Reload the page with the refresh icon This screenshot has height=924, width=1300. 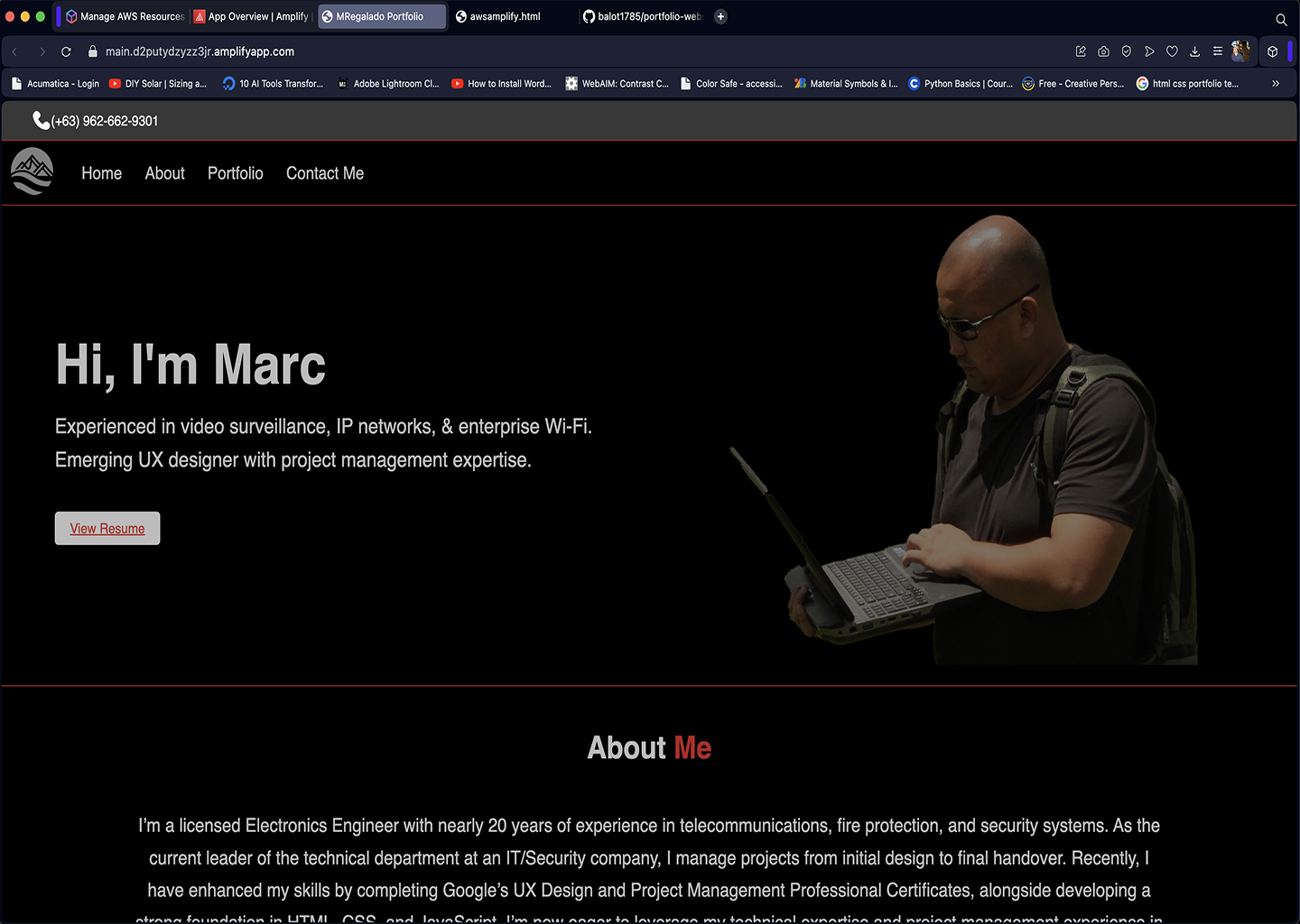pyautogui.click(x=66, y=51)
